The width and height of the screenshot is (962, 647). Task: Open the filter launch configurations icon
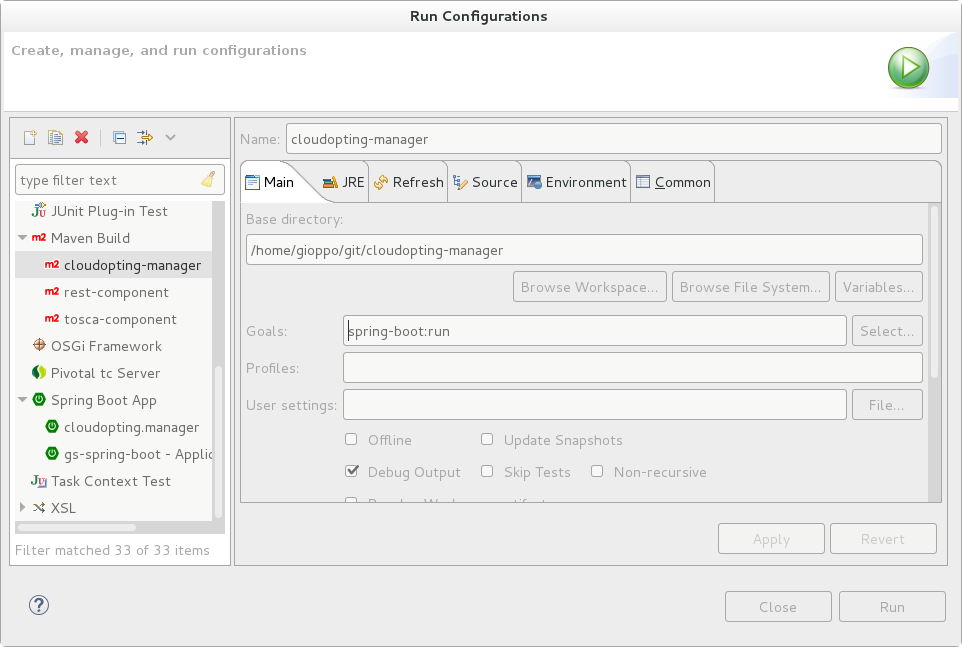[x=145, y=137]
